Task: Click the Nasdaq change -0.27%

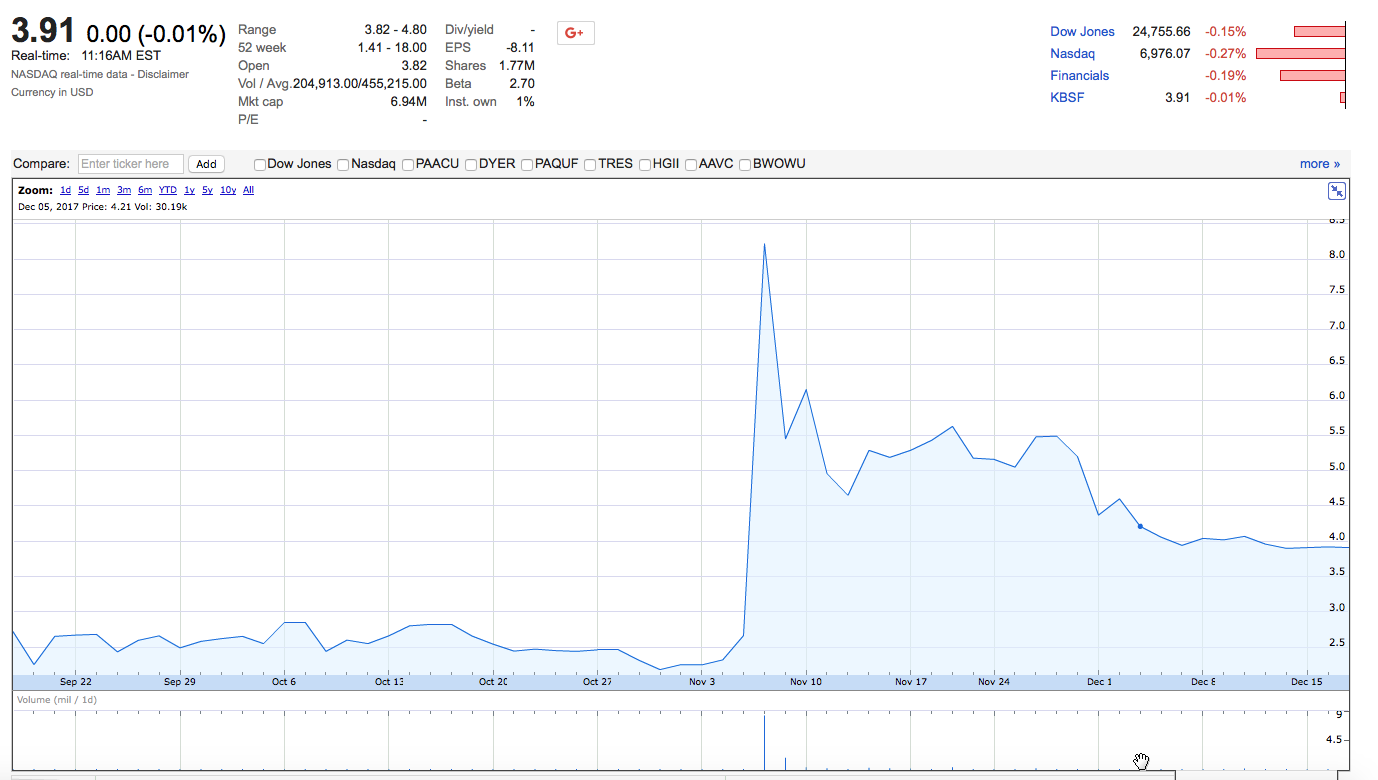Action: [x=1226, y=54]
